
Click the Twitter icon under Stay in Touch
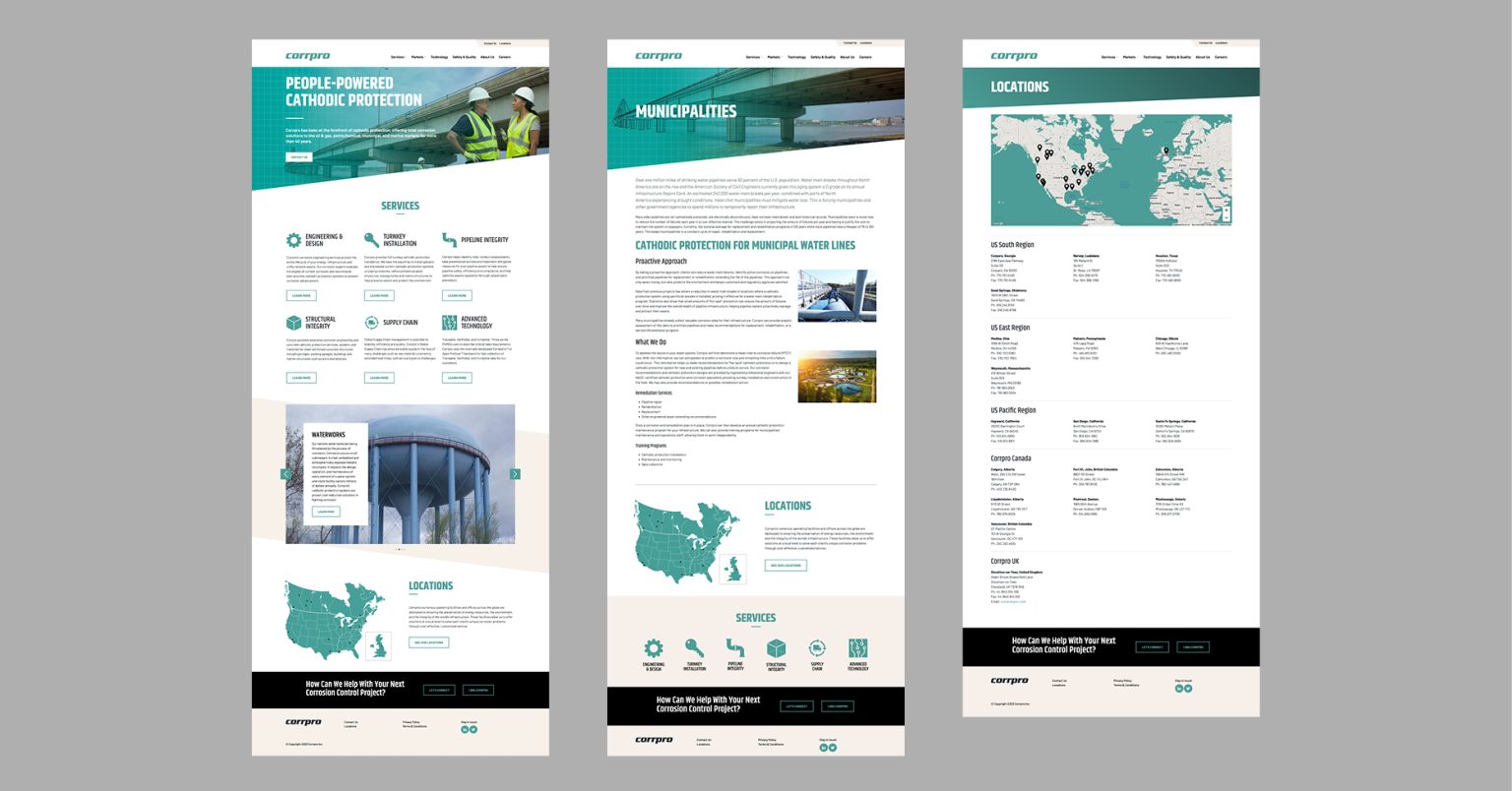tap(473, 729)
